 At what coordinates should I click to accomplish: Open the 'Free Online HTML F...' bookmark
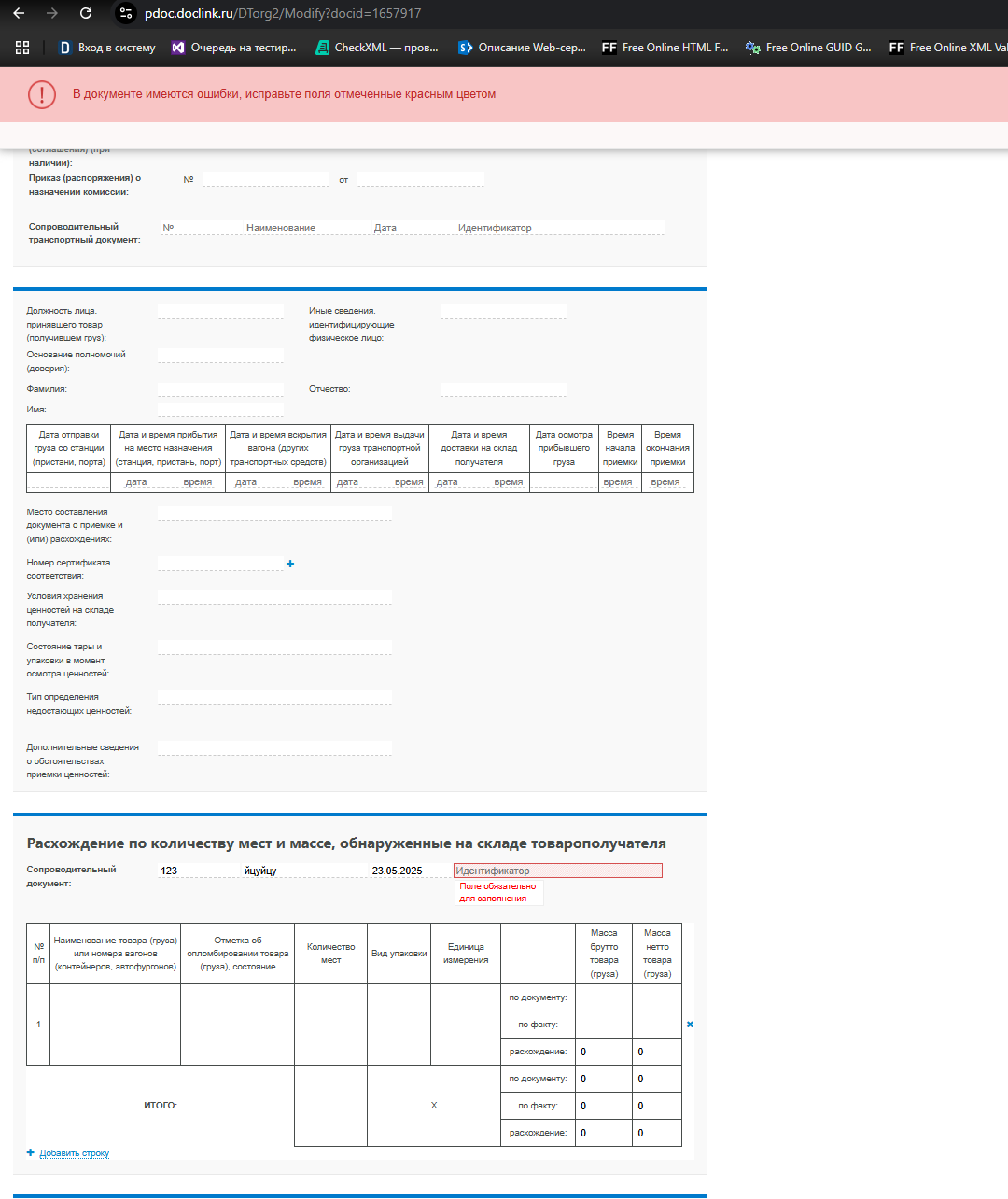pos(665,48)
